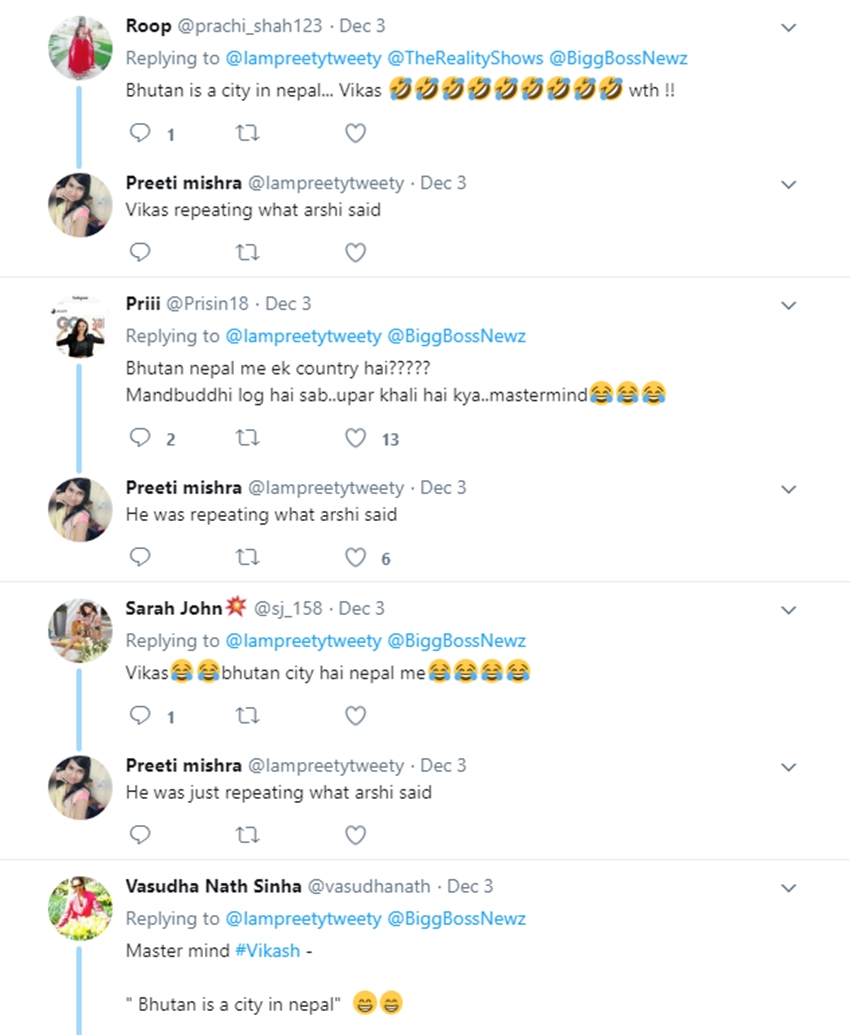The image size is (850, 1035).
Task: Click Priii's profile picture
Action: pyautogui.click(x=80, y=326)
